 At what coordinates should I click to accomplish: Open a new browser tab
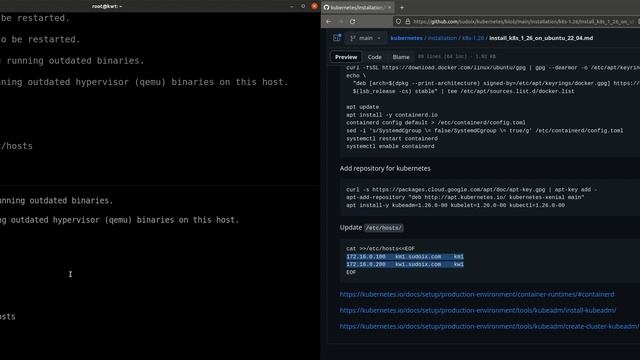[402, 7]
